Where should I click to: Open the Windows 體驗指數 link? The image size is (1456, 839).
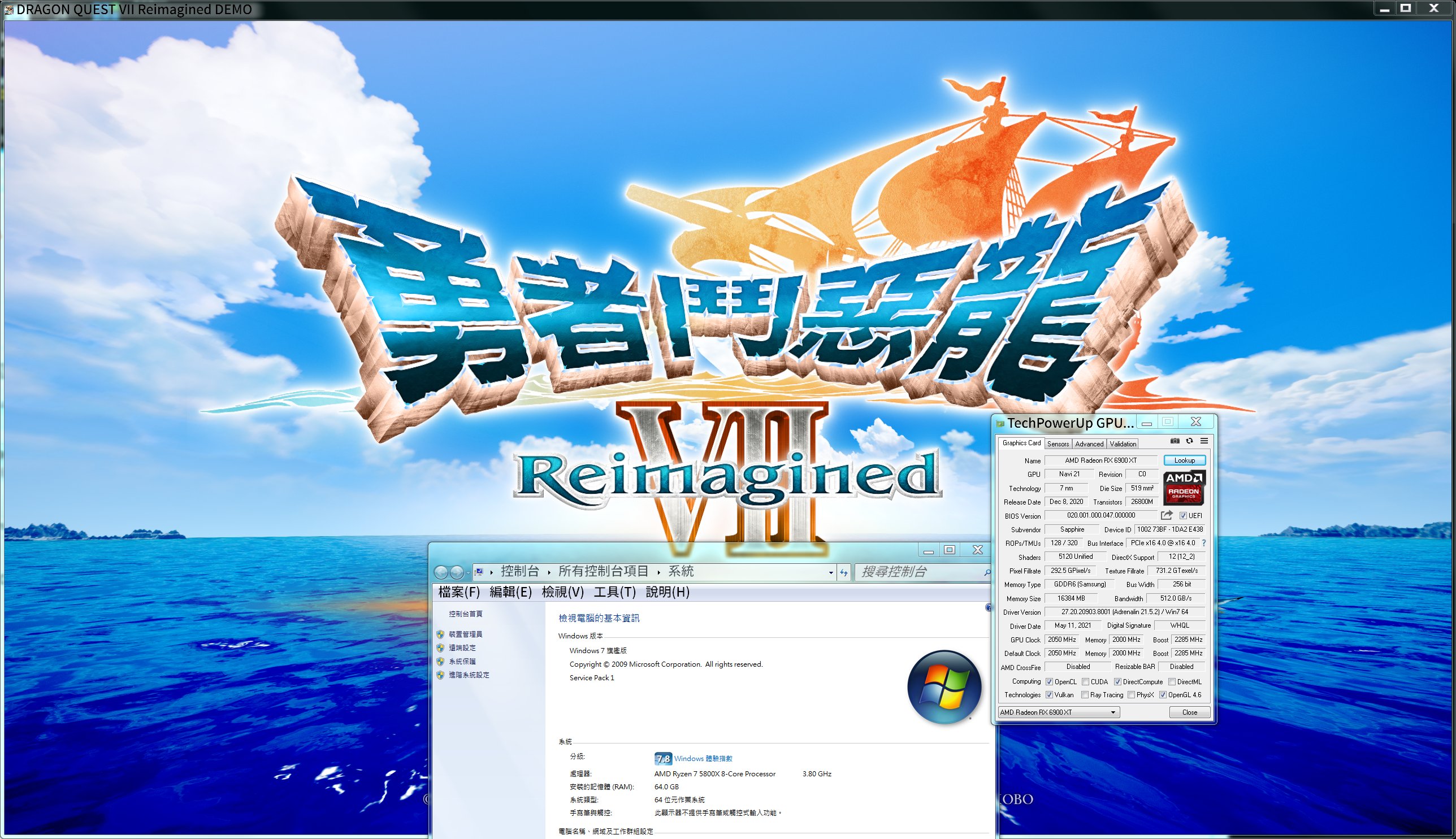pyautogui.click(x=703, y=758)
